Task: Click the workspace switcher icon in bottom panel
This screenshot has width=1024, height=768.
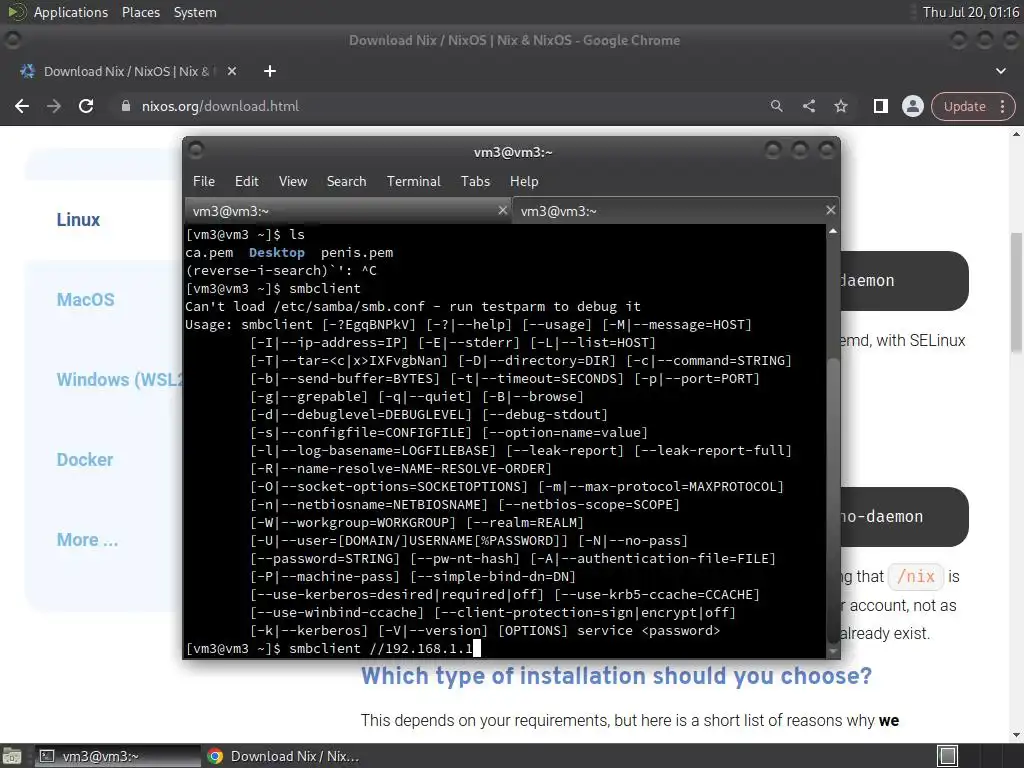Action: pos(947,756)
